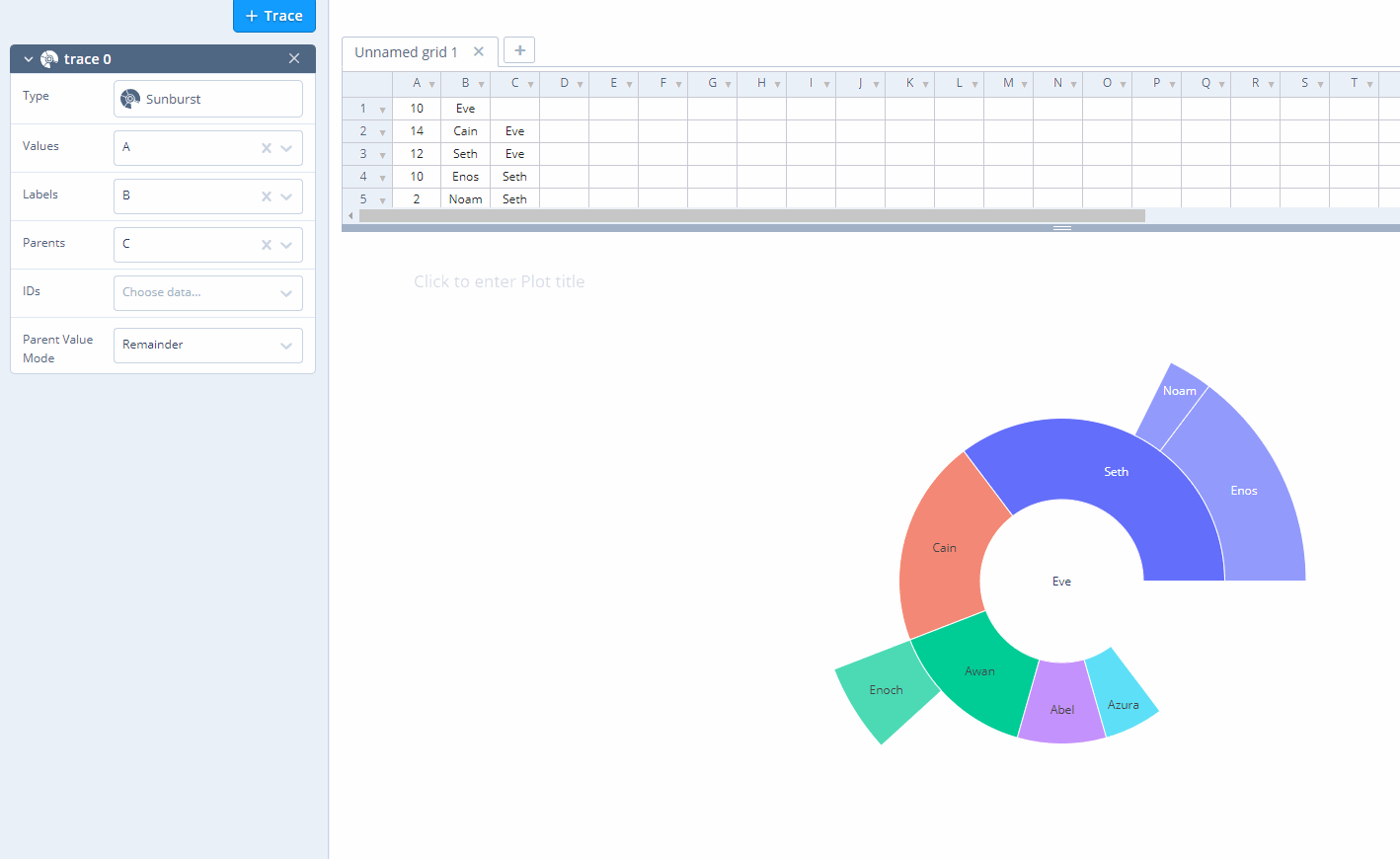This screenshot has width=1400, height=859.
Task: Close the Unnamed grid 1 tab
Action: 479,51
